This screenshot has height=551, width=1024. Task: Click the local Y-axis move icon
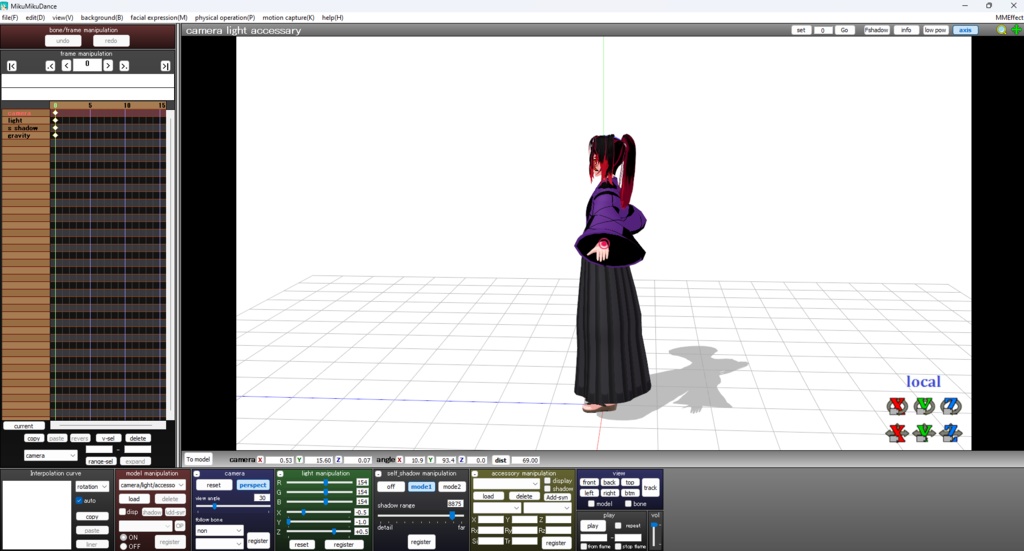(924, 432)
